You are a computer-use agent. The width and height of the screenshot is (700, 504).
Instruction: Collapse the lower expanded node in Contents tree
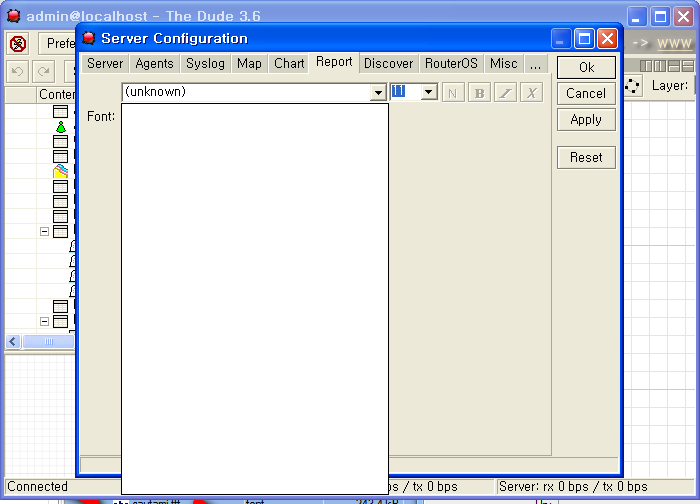point(44,321)
